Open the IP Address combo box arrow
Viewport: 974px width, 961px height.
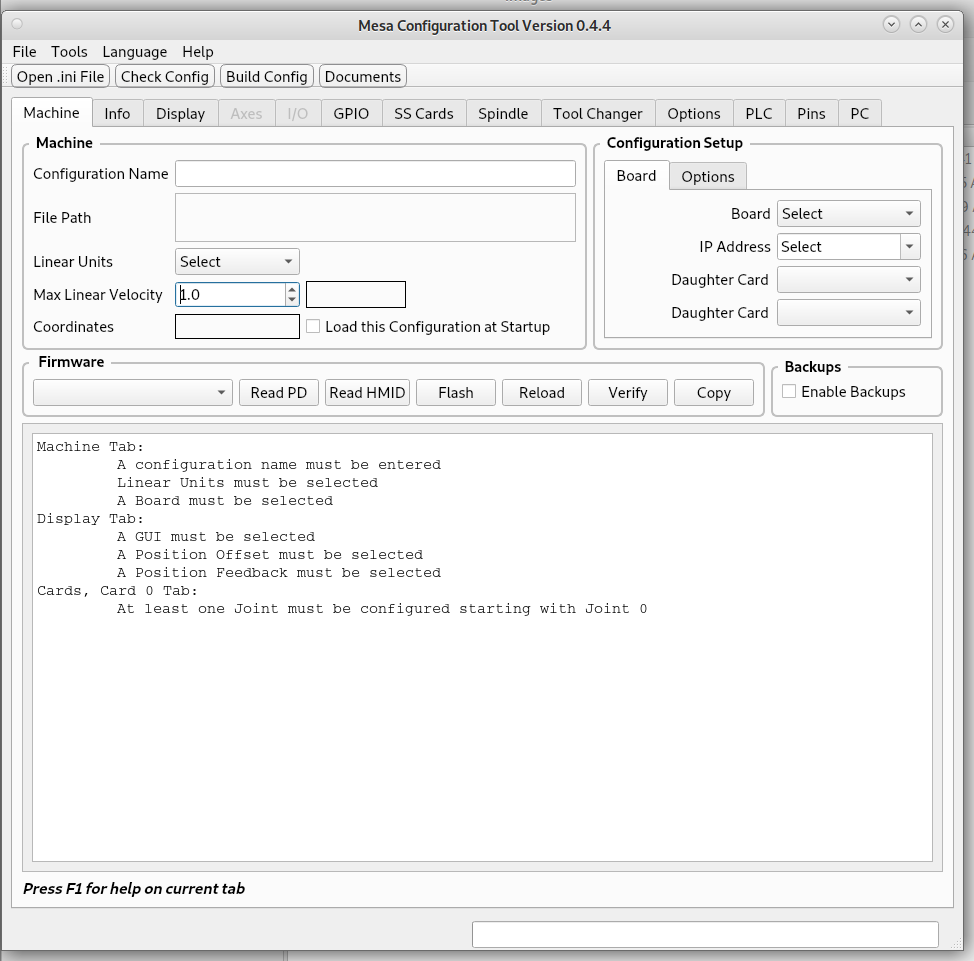coord(910,247)
